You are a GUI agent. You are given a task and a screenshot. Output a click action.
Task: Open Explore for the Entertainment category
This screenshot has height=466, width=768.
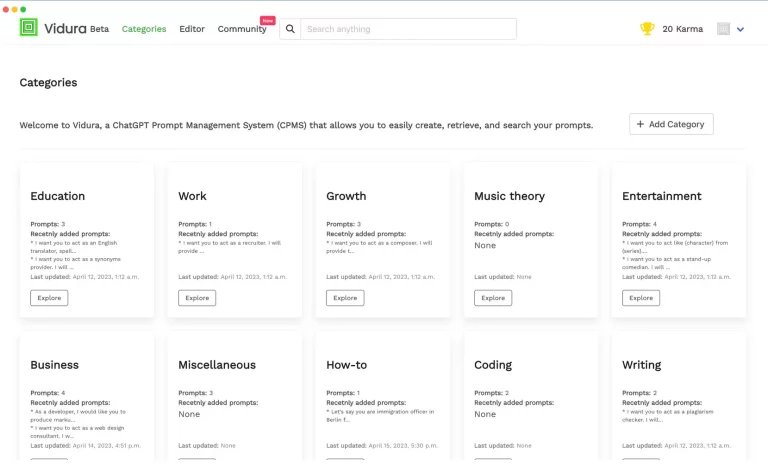click(641, 298)
